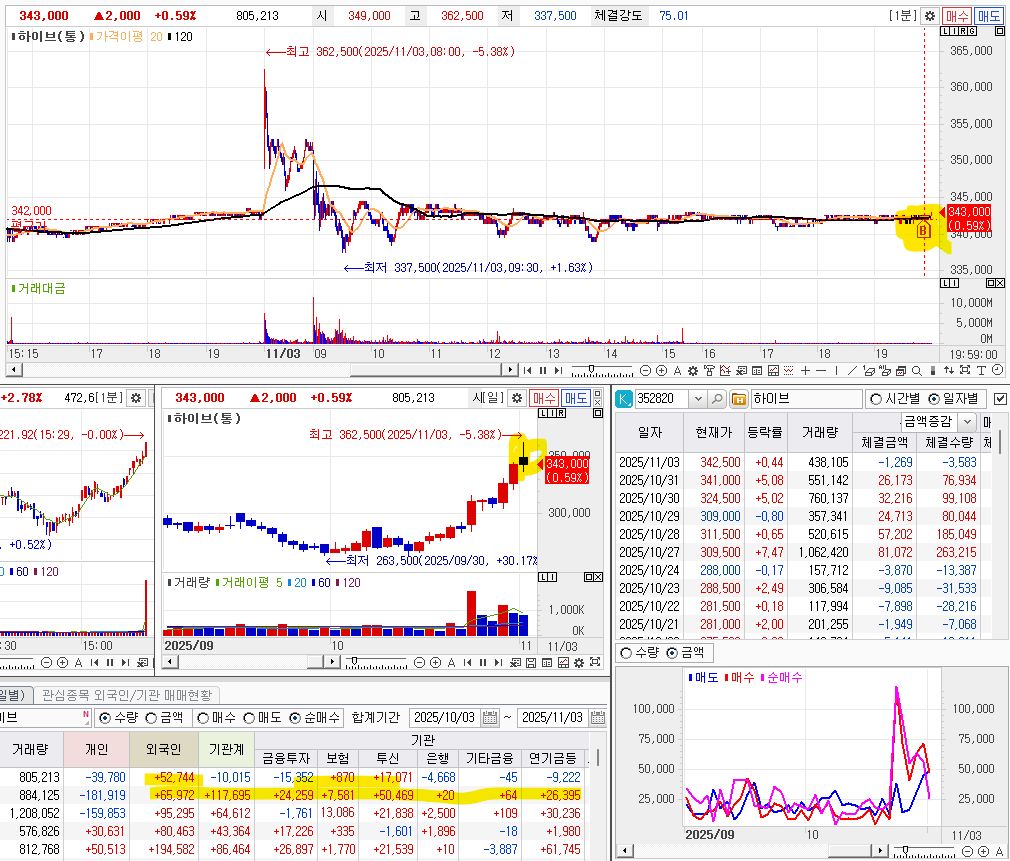Open gear settings in top chart bottom toolbar
1010x861 pixels.
pos(693,370)
